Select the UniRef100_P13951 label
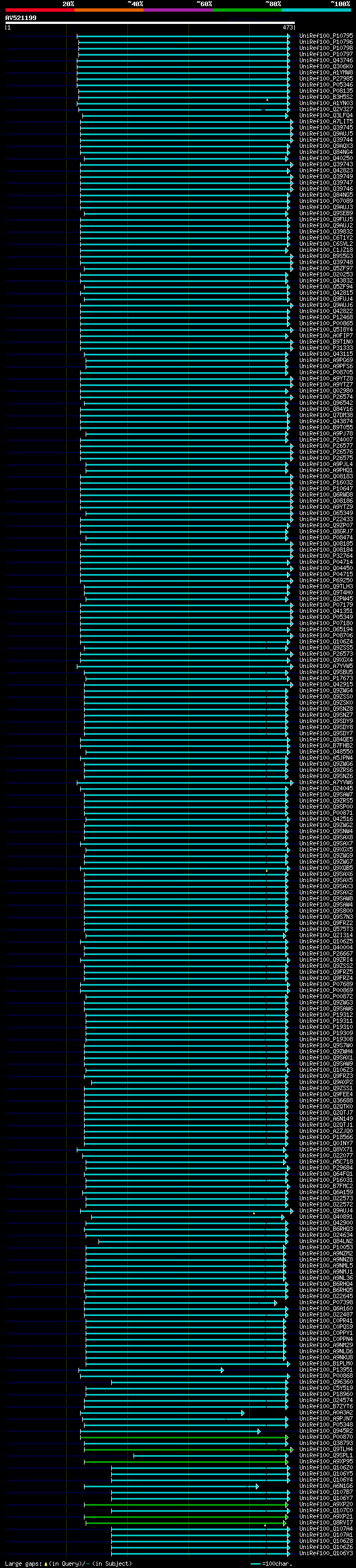 (325, 1369)
